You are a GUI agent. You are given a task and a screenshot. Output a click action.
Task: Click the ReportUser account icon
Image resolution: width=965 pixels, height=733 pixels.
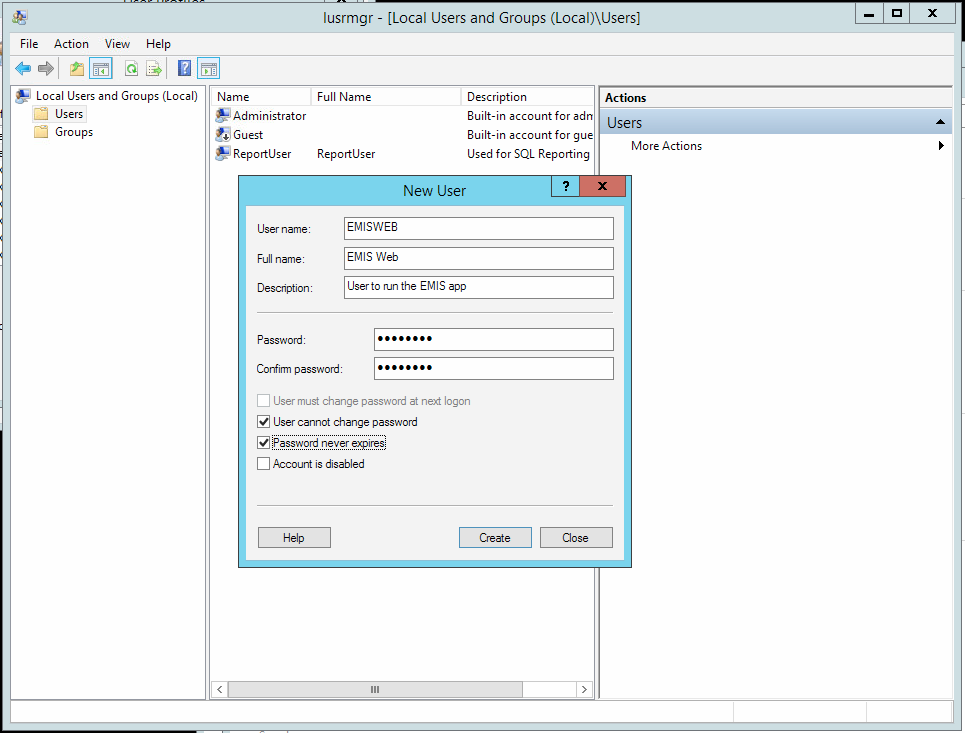223,154
